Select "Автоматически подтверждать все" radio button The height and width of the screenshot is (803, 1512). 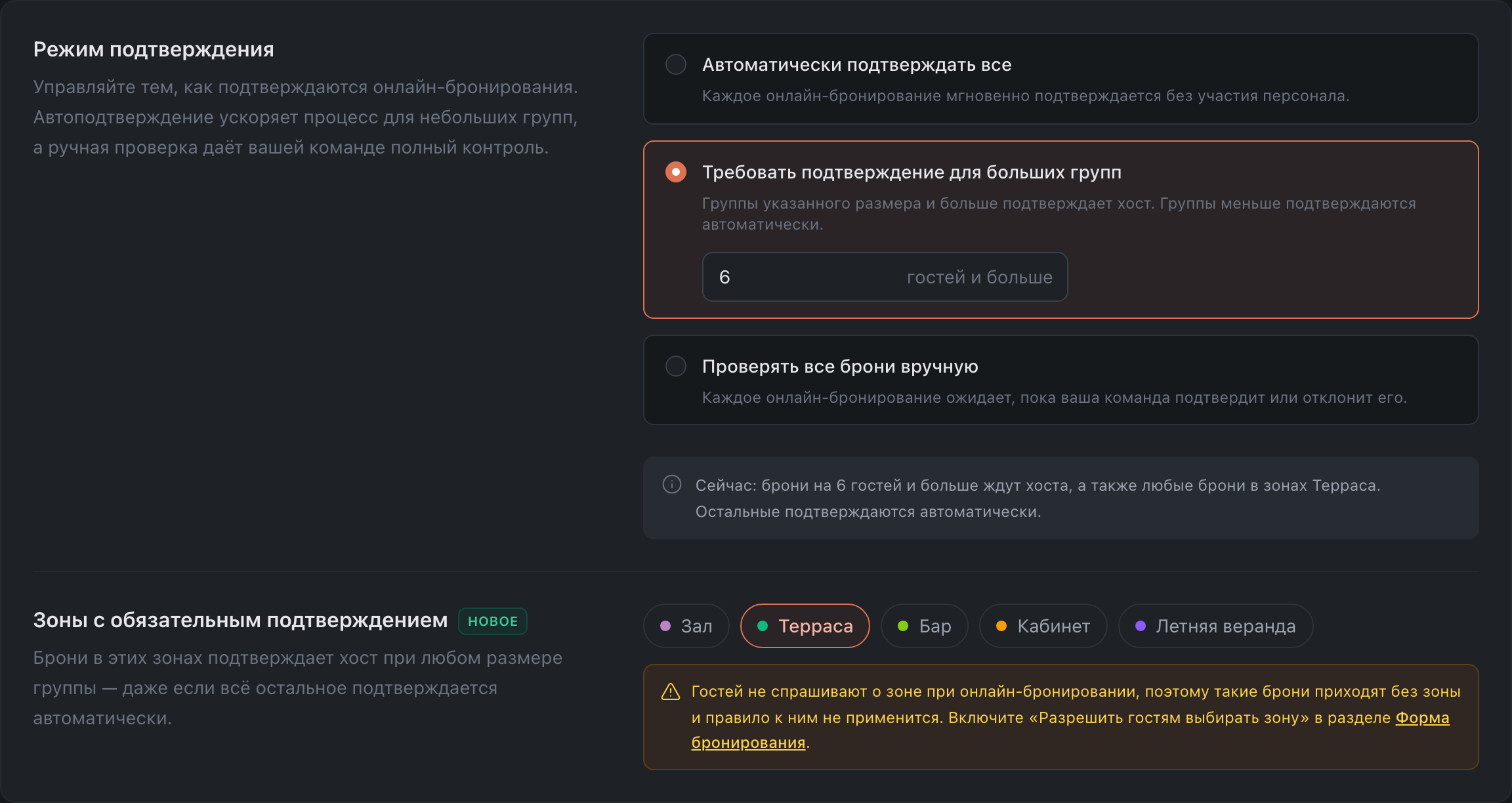(x=675, y=64)
